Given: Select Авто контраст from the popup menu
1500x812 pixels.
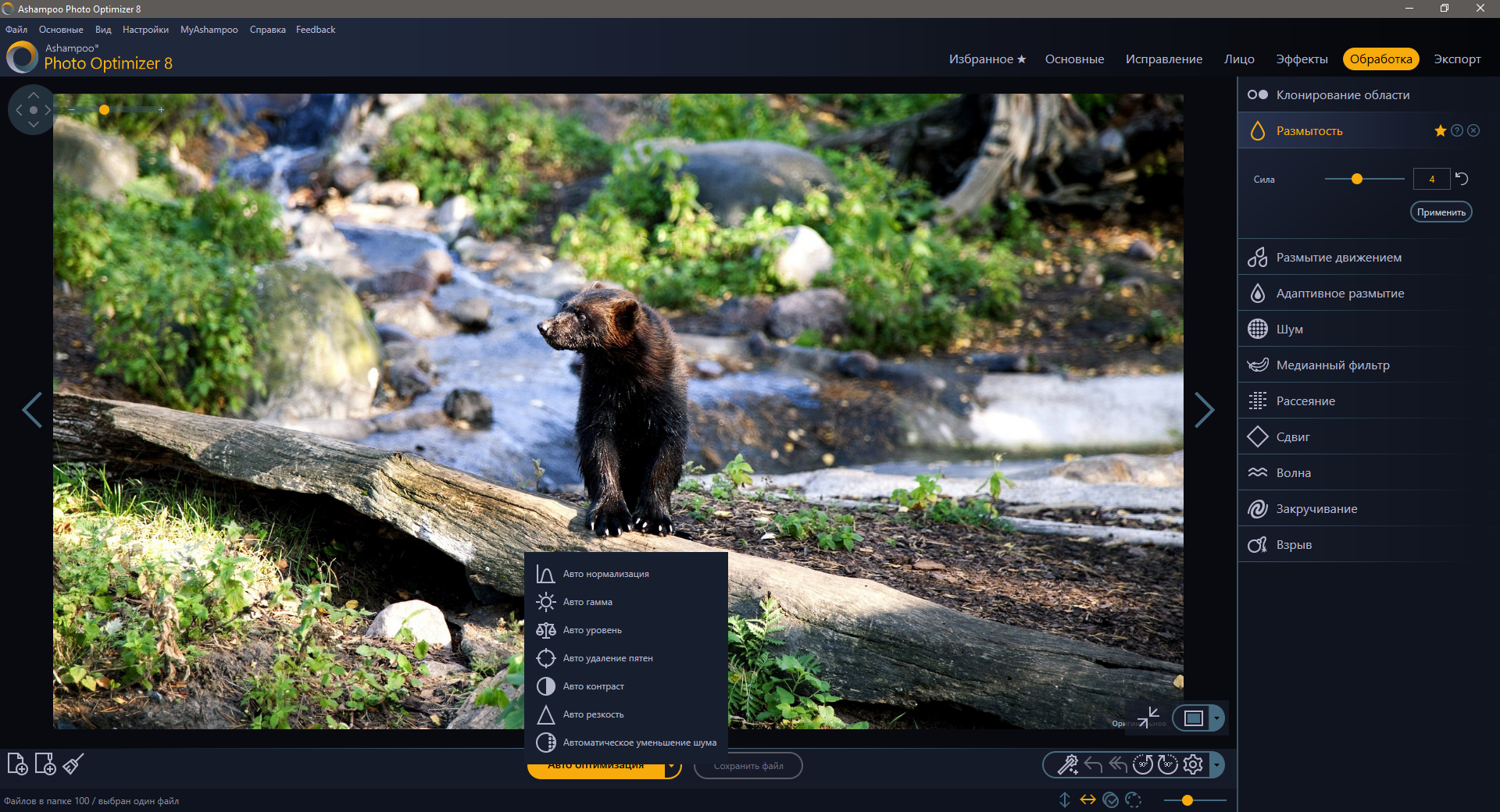Looking at the screenshot, I should [x=593, y=686].
